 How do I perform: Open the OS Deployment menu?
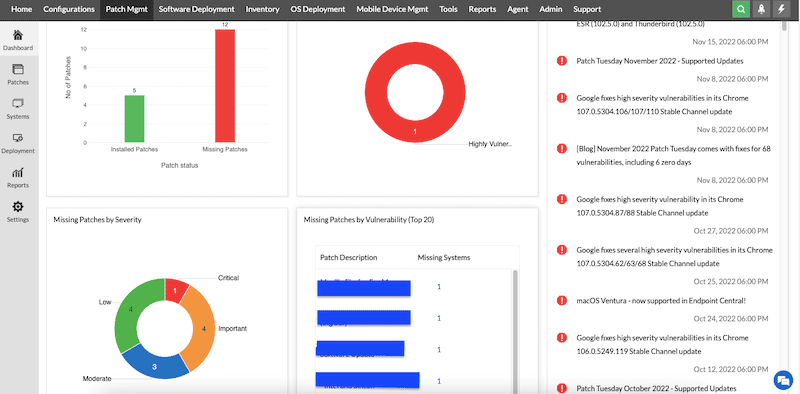(x=318, y=9)
